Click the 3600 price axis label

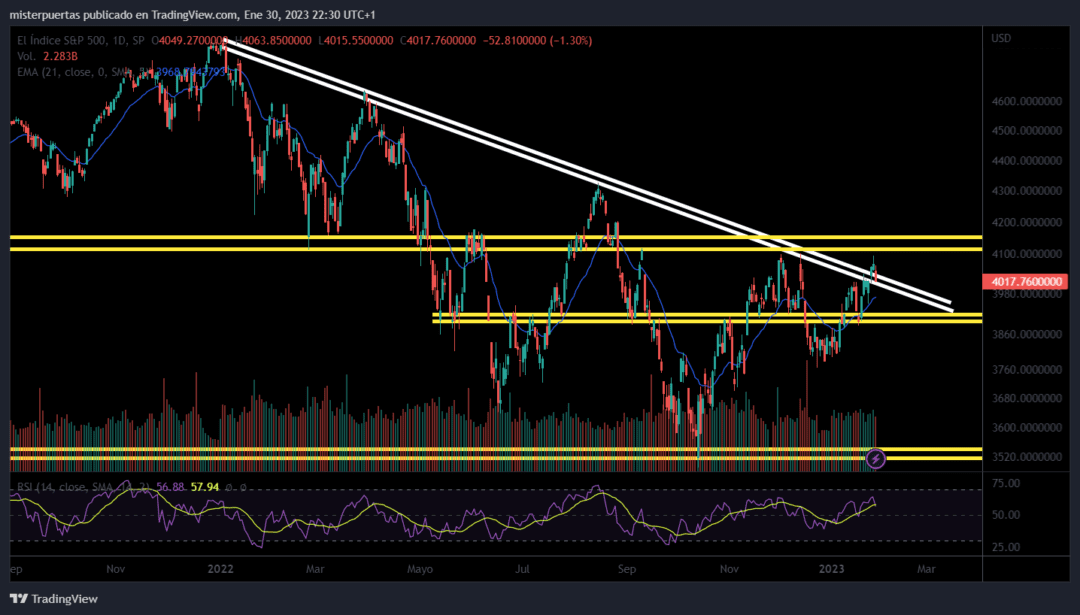click(1026, 428)
